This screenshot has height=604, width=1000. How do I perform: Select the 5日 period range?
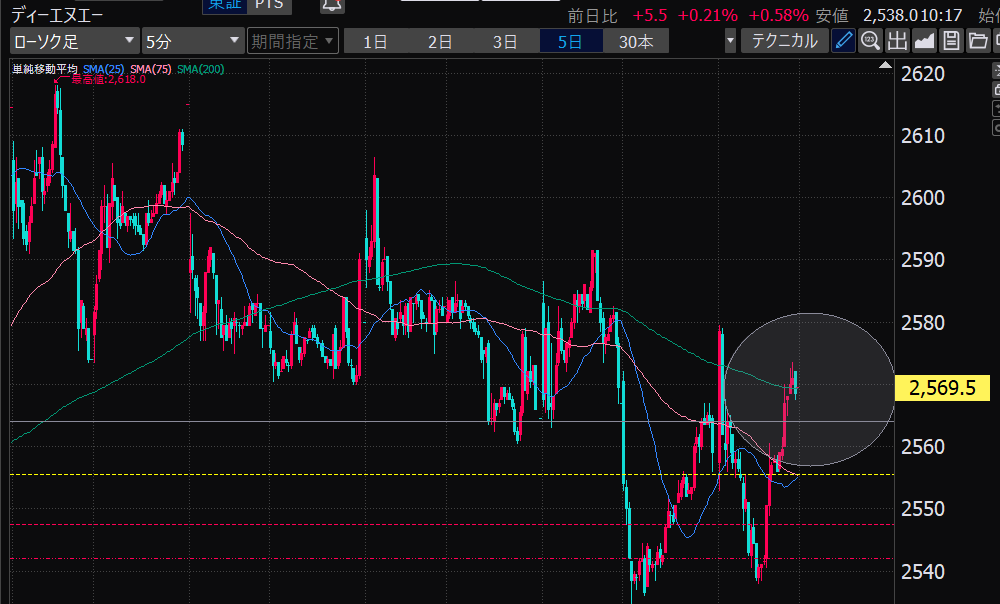(570, 41)
